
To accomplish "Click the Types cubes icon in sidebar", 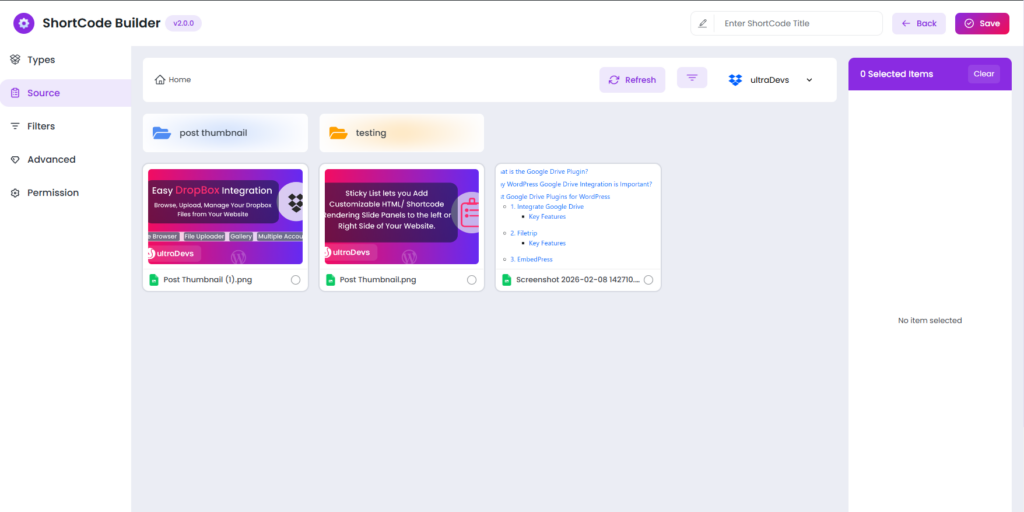I will click(15, 59).
